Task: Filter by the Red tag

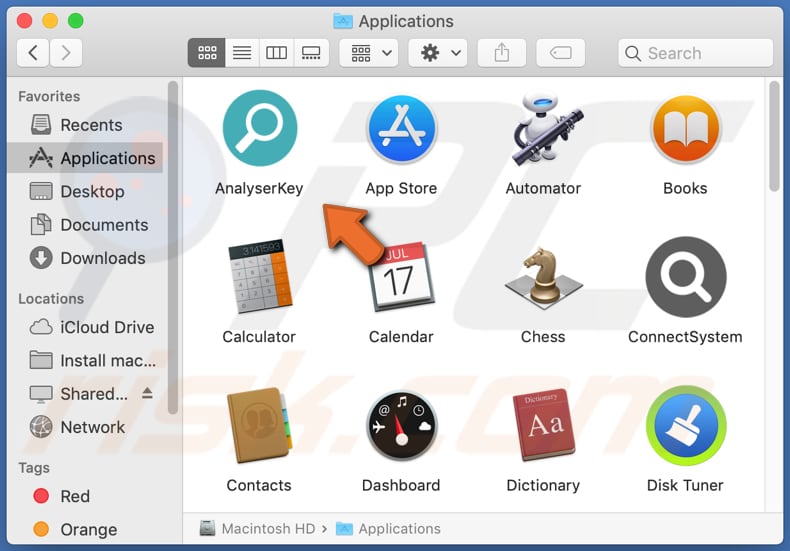Action: click(85, 496)
